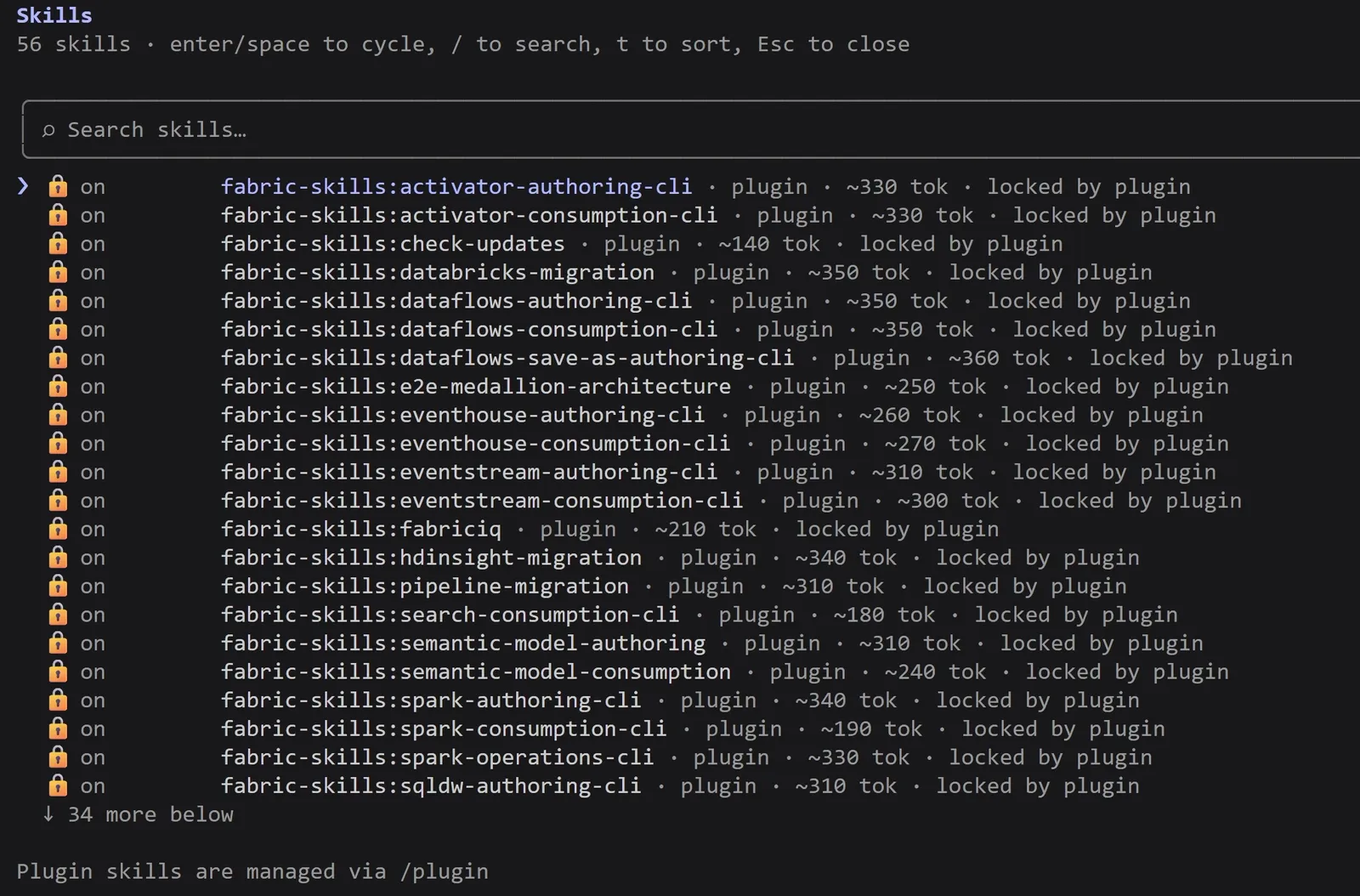This screenshot has height=896, width=1360.
Task: Select the fabric-skills:spark-operations-cli skill name
Action: [438, 757]
